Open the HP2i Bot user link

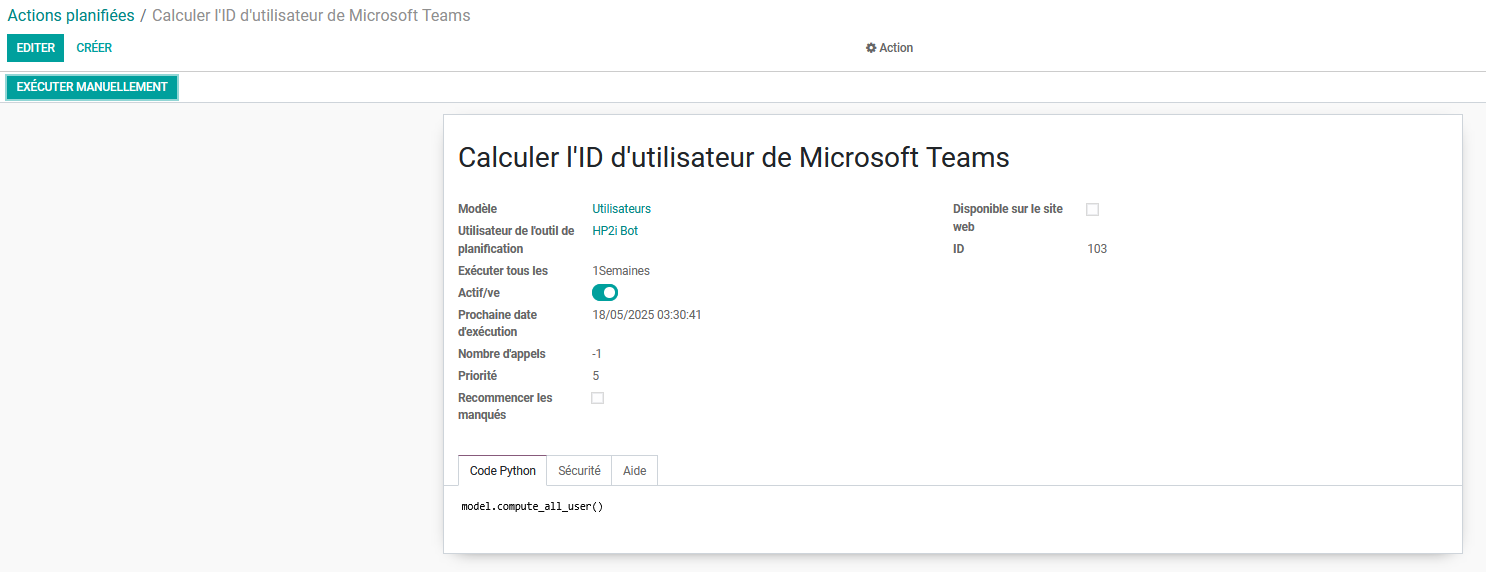pyautogui.click(x=615, y=231)
